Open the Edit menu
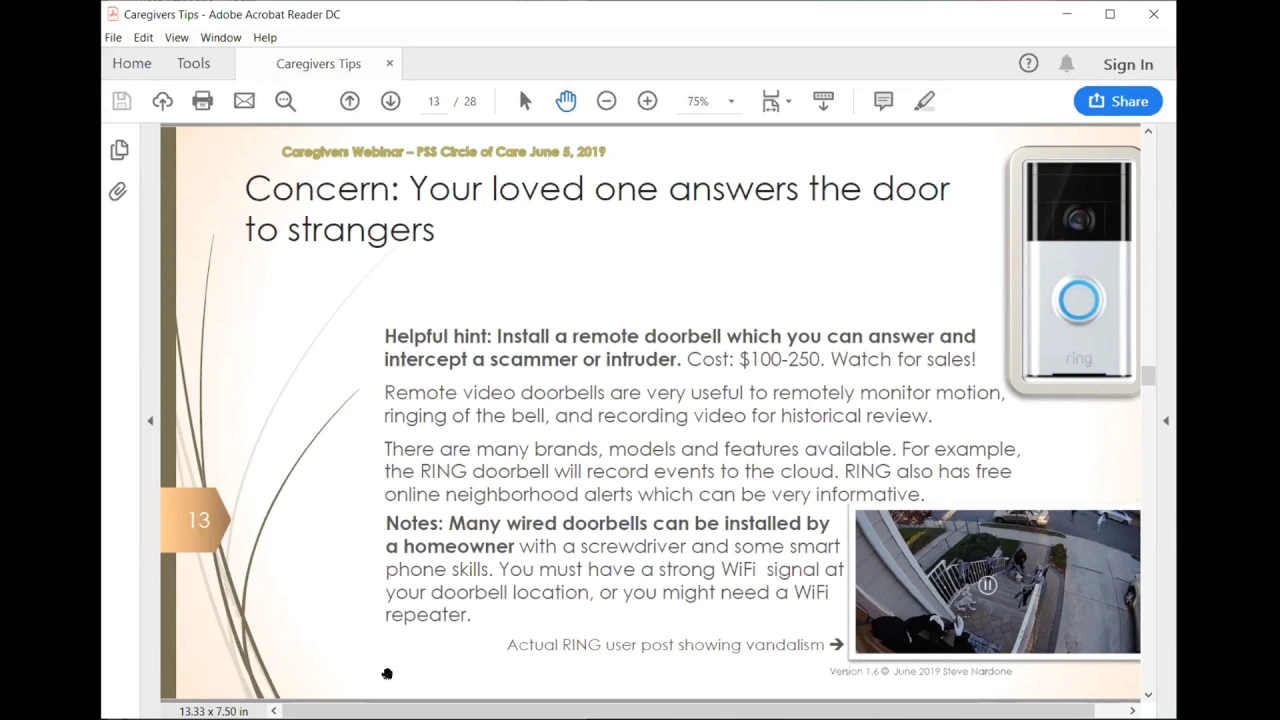Screen dimensions: 1280x720 143,38
